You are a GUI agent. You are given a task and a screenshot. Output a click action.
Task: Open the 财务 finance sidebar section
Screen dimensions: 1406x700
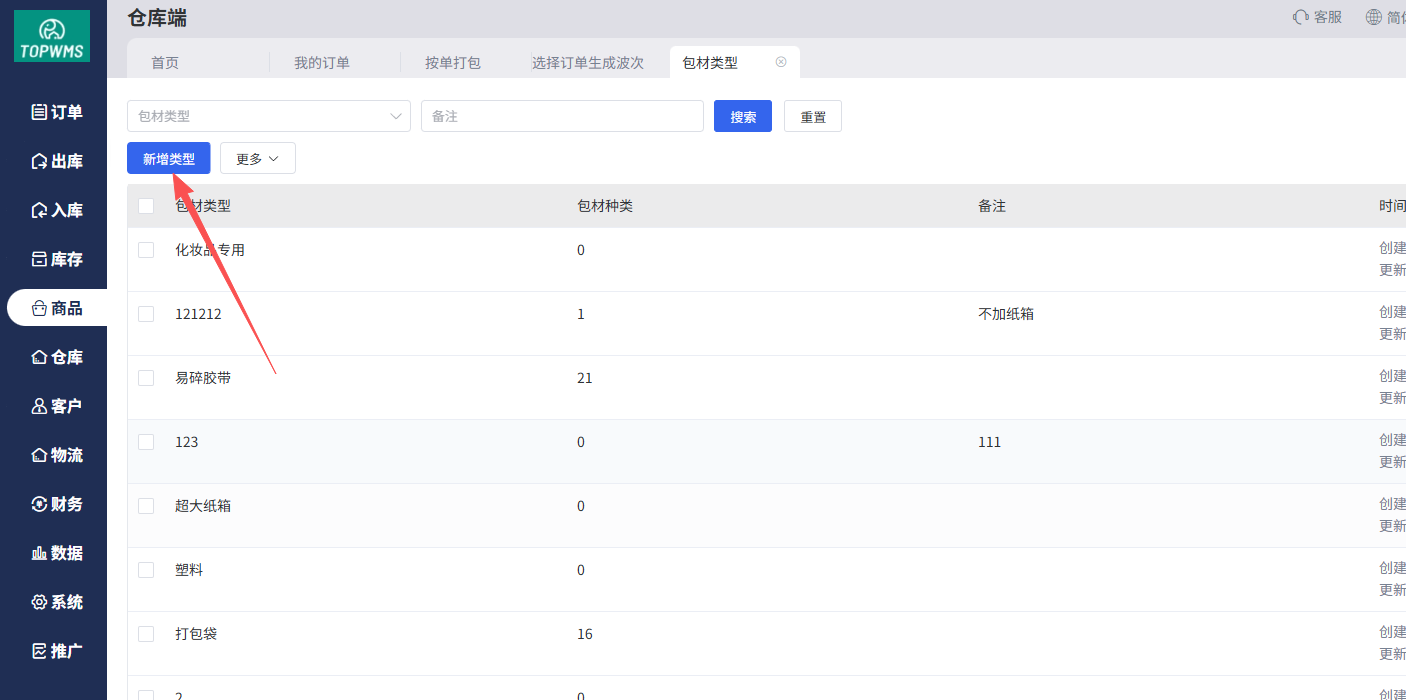(x=57, y=504)
